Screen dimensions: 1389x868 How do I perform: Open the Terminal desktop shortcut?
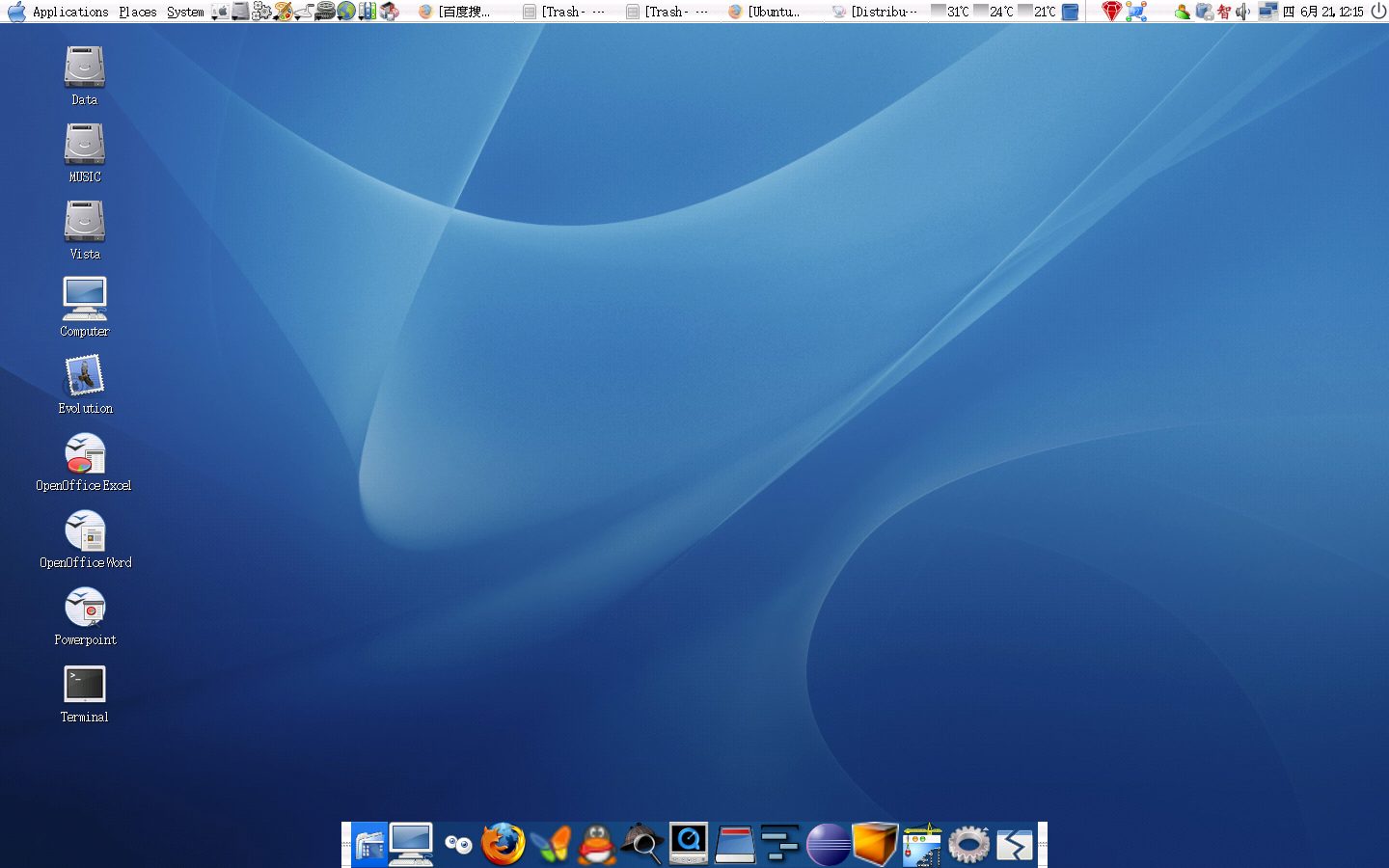point(85,692)
